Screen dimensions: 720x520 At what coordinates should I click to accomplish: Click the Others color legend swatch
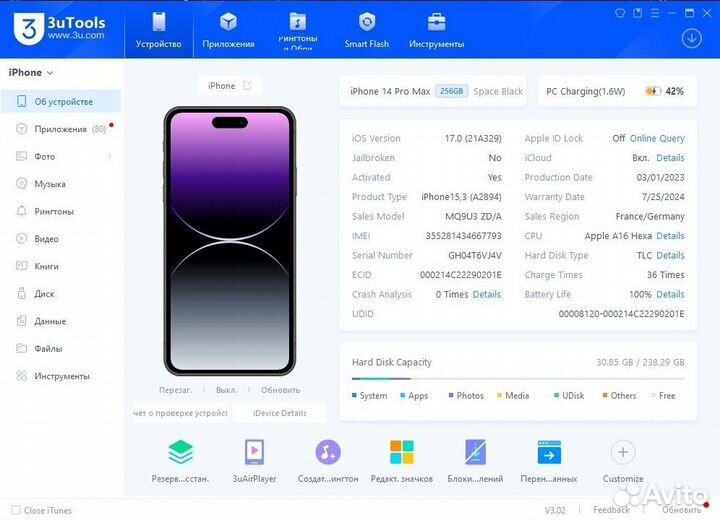click(x=605, y=396)
